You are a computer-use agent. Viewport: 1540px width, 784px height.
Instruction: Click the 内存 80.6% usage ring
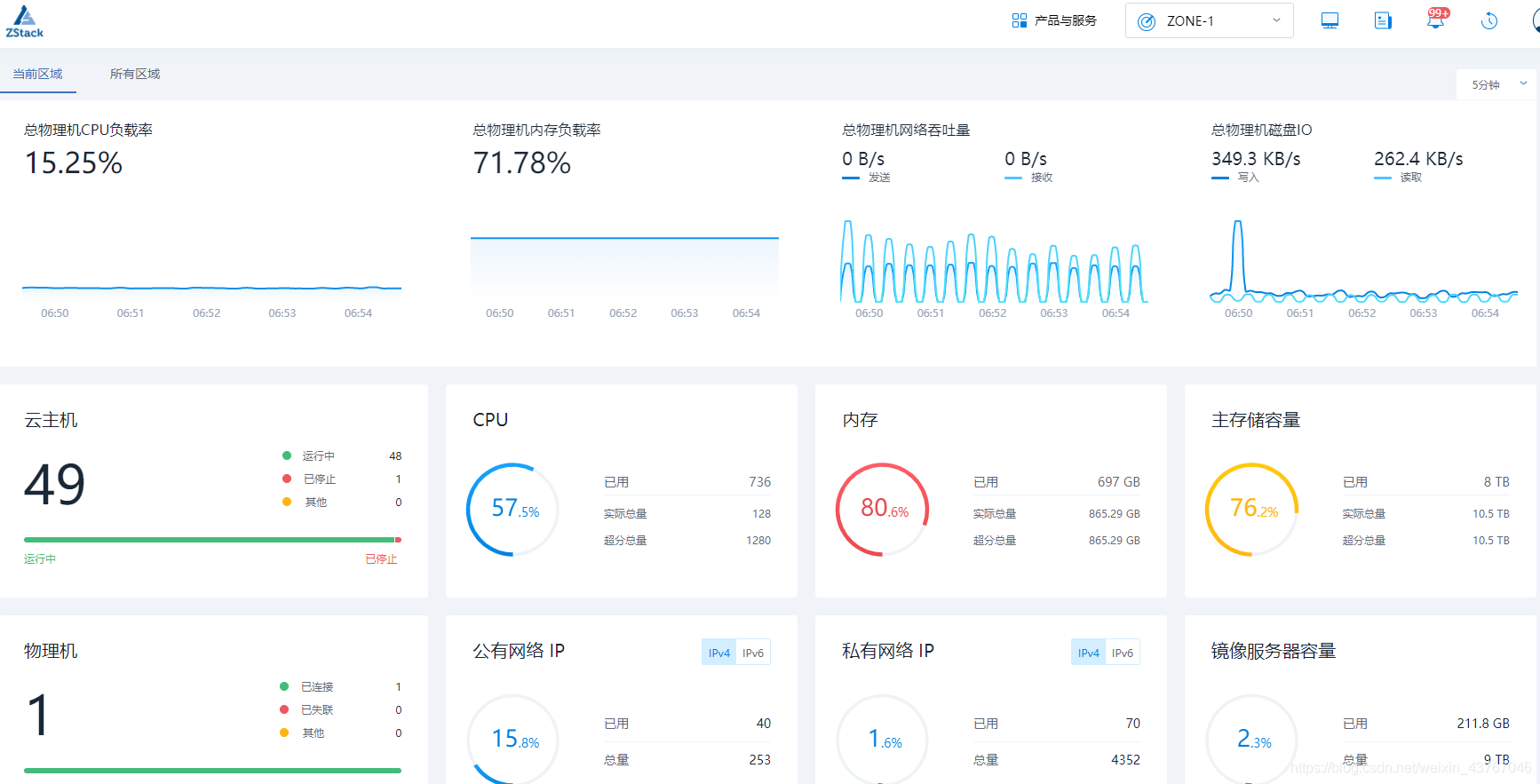coord(883,509)
